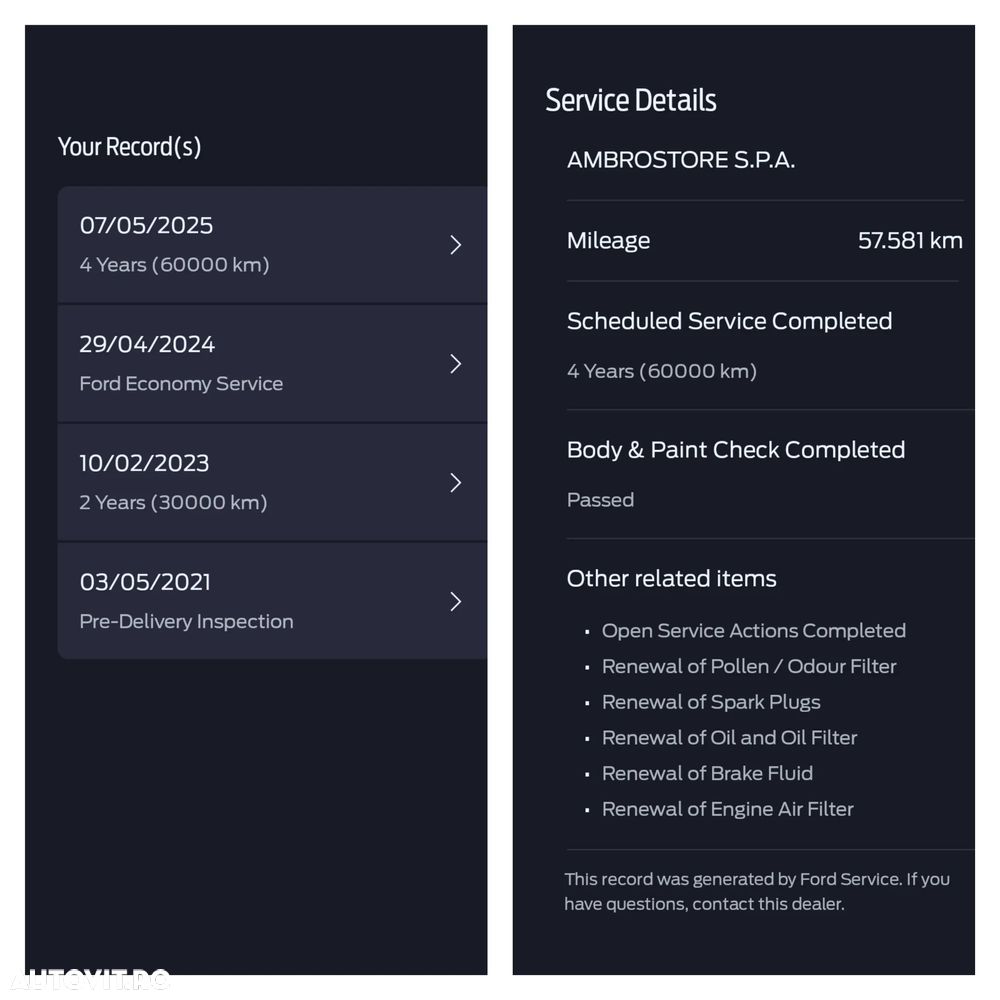Open the 2 Years (30000 km) record
Image resolution: width=1000 pixels, height=1000 pixels.
coord(173,502)
